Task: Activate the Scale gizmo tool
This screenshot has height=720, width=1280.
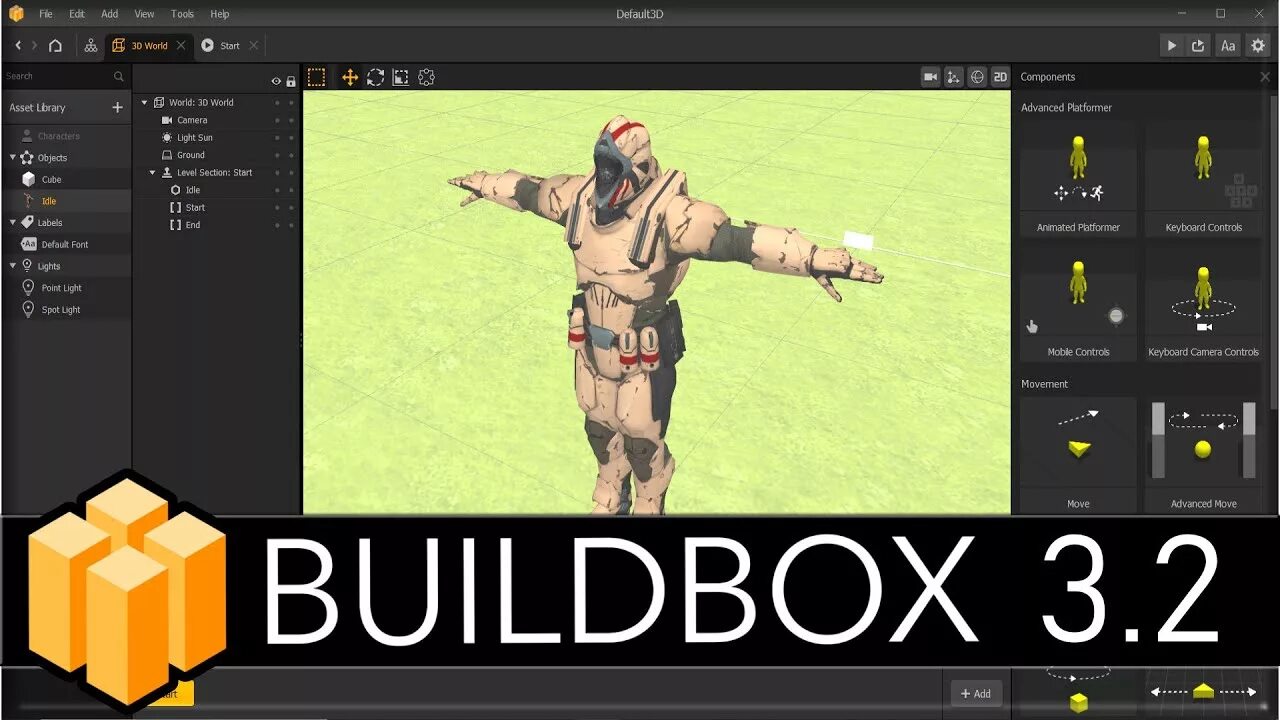Action: coord(400,77)
